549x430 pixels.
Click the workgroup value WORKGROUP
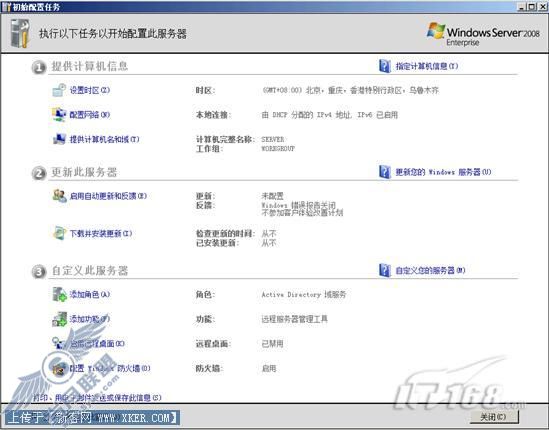(x=278, y=148)
